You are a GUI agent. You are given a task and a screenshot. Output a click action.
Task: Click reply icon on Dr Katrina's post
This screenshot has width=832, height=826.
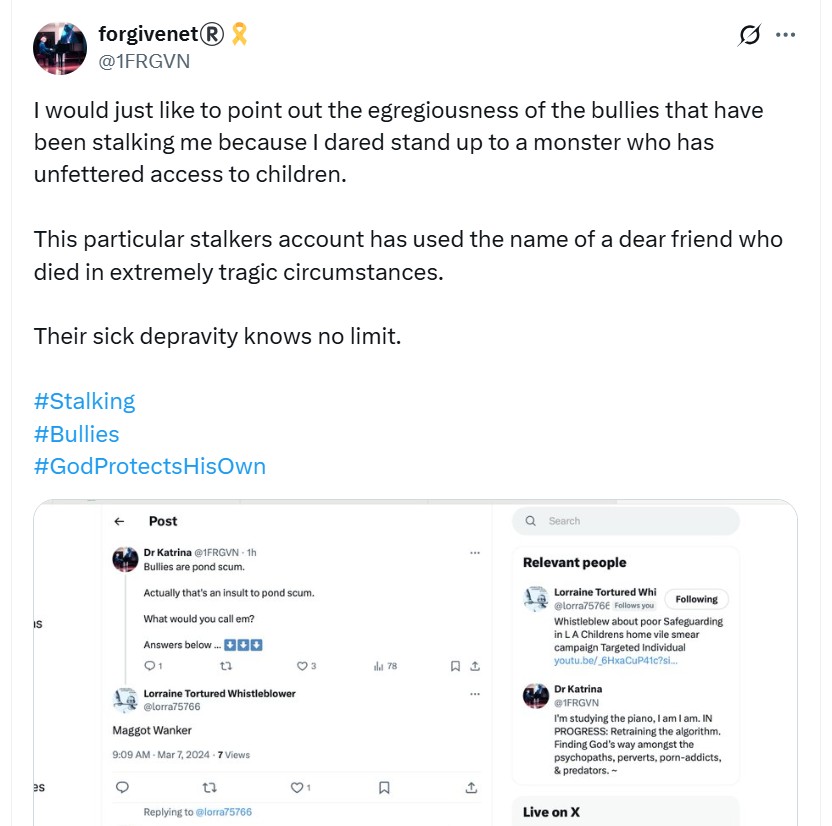pos(150,666)
